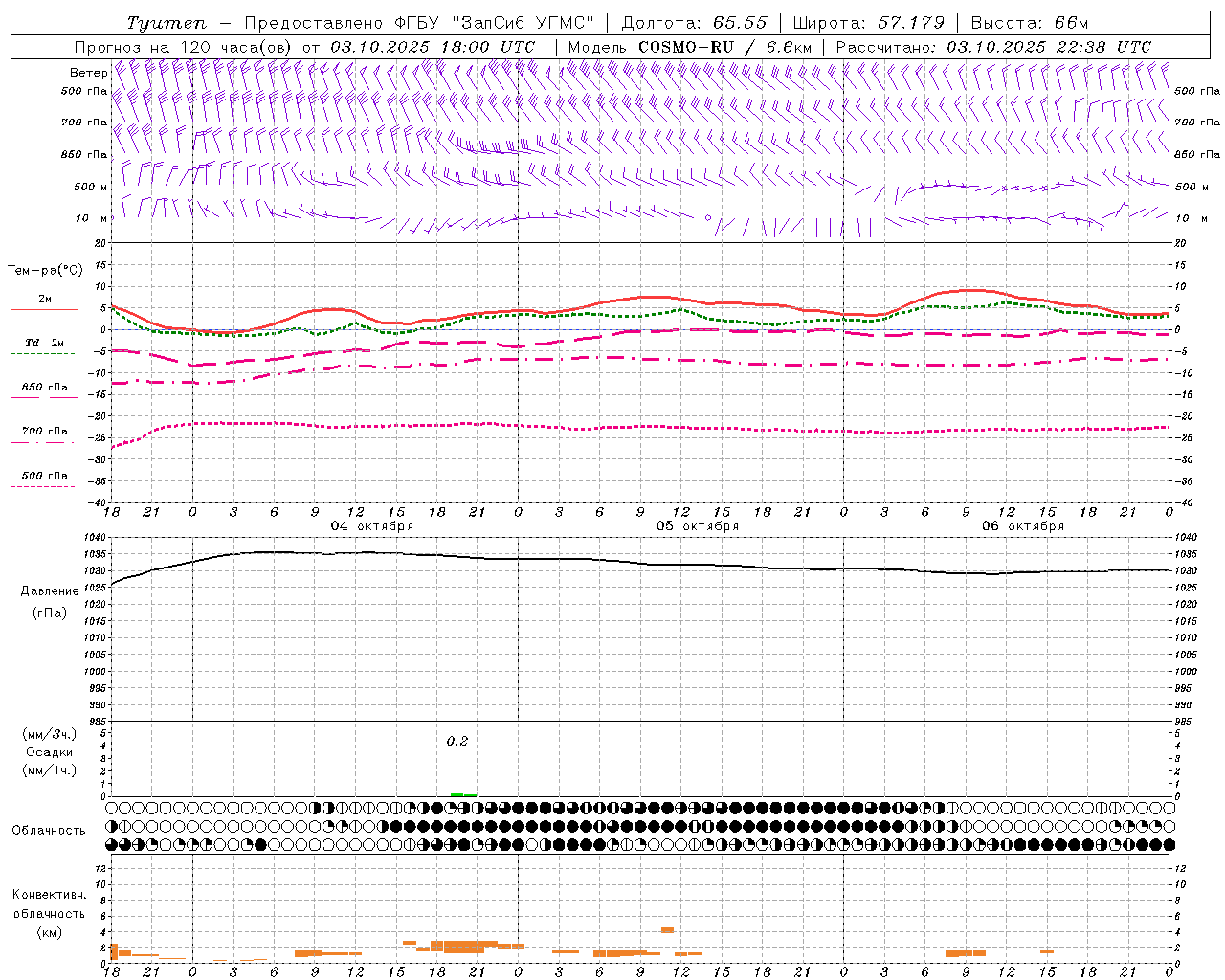The width and height of the screenshot is (1225, 980).
Task: Click the "05 октября" date label
Action: pyautogui.click(x=698, y=526)
